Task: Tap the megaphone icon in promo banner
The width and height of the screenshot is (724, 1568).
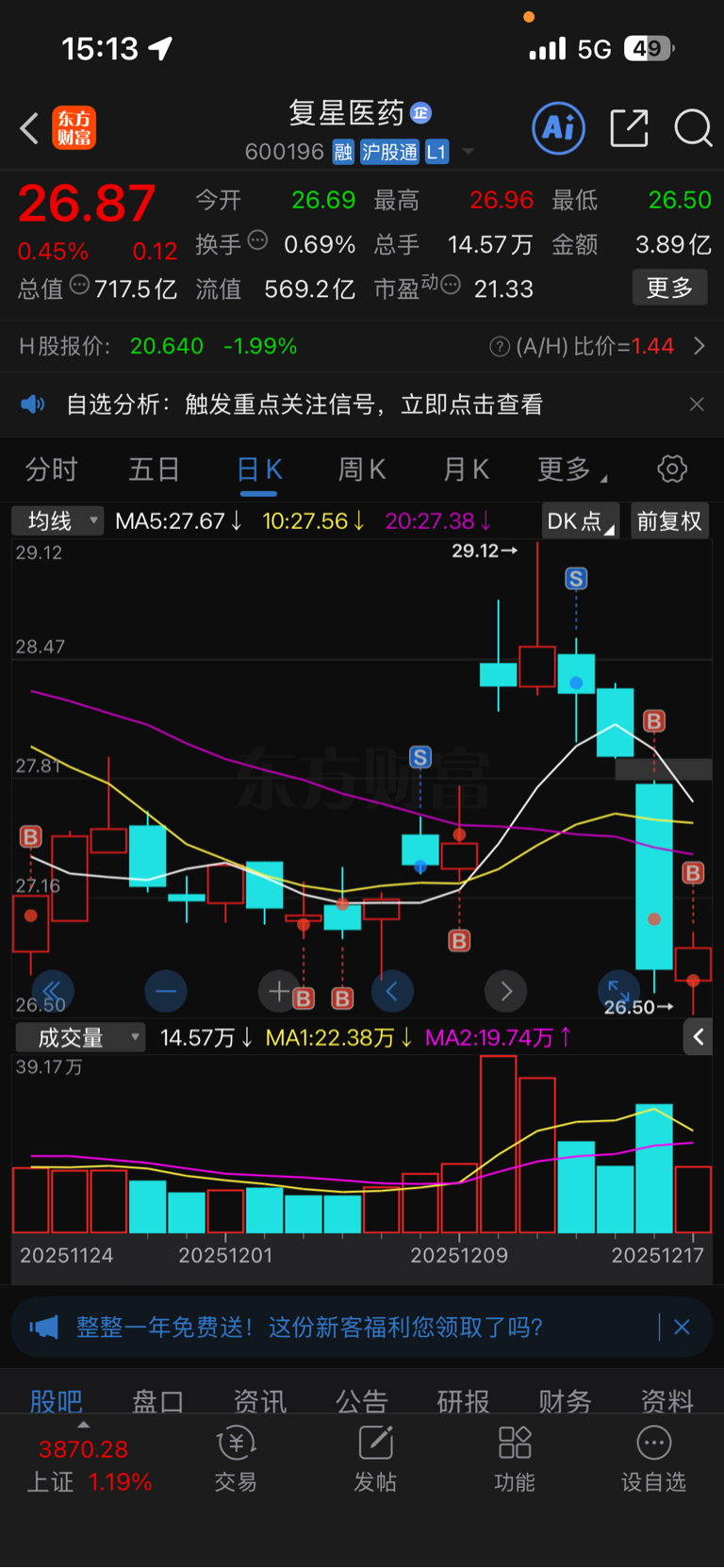Action: [43, 1328]
